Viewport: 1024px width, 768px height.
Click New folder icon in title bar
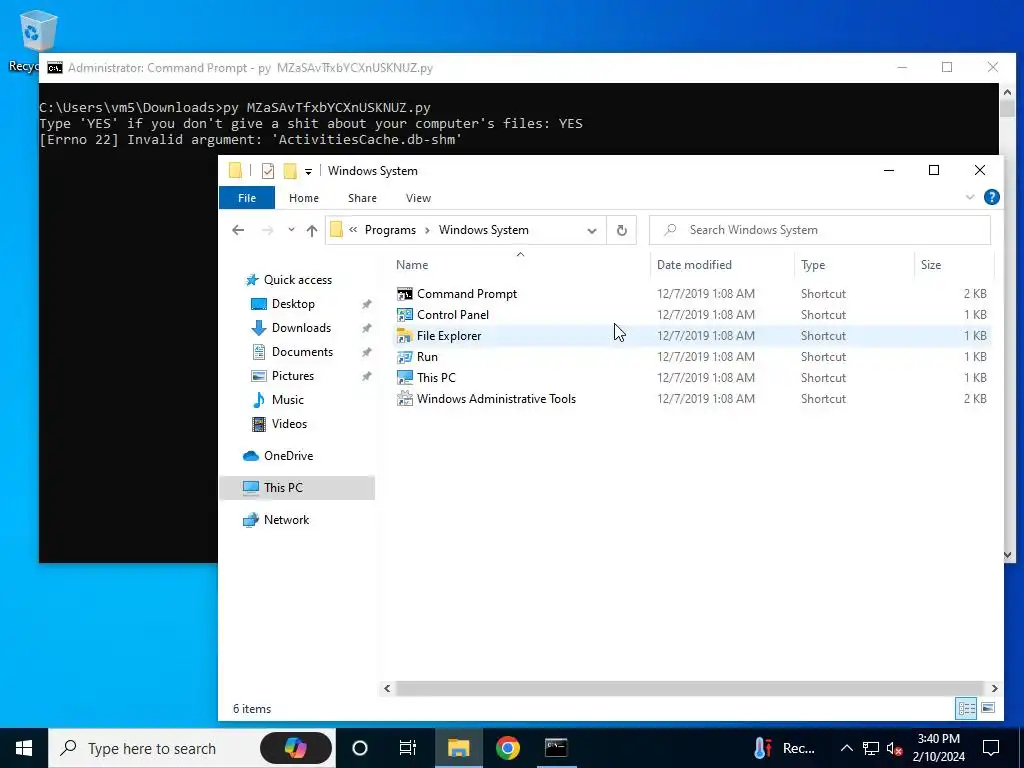(x=290, y=171)
